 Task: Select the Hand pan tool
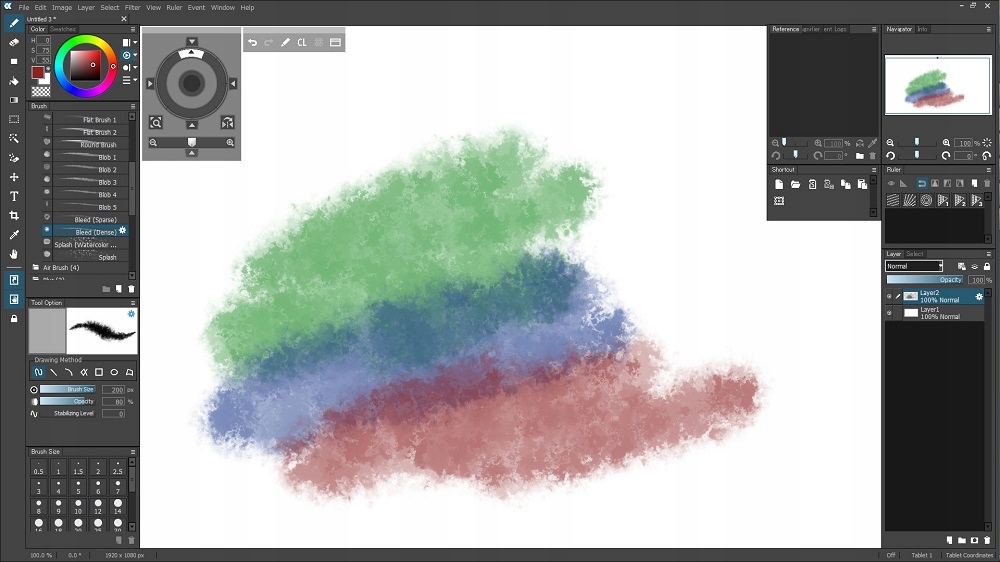point(13,254)
